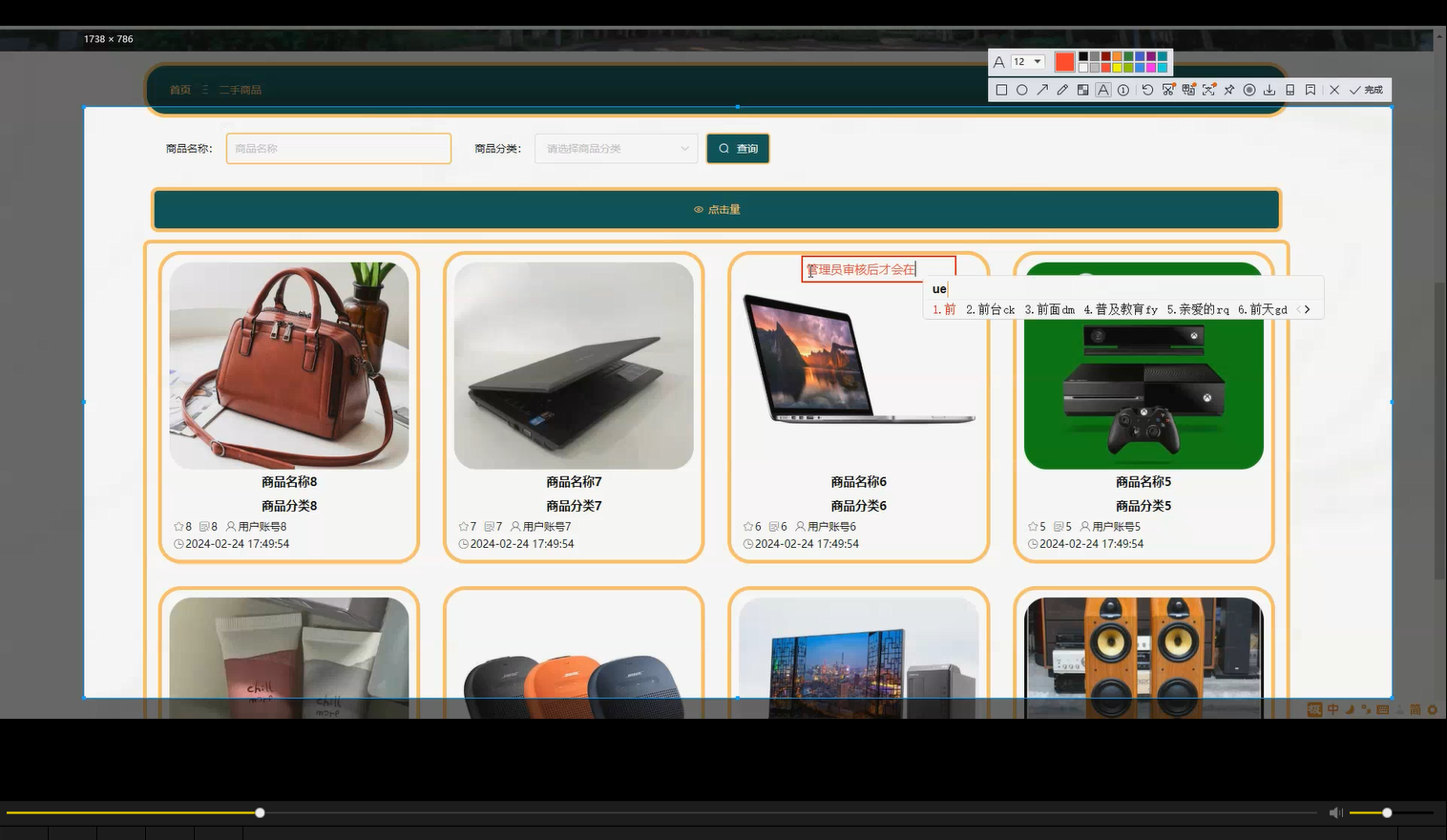Viewport: 1447px width, 840px height.
Task: Click the 用户账号8 text
Action: pyautogui.click(x=262, y=527)
